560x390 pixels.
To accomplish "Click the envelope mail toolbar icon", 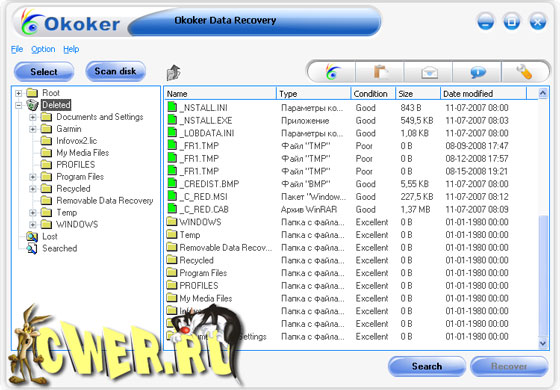I will tap(429, 72).
